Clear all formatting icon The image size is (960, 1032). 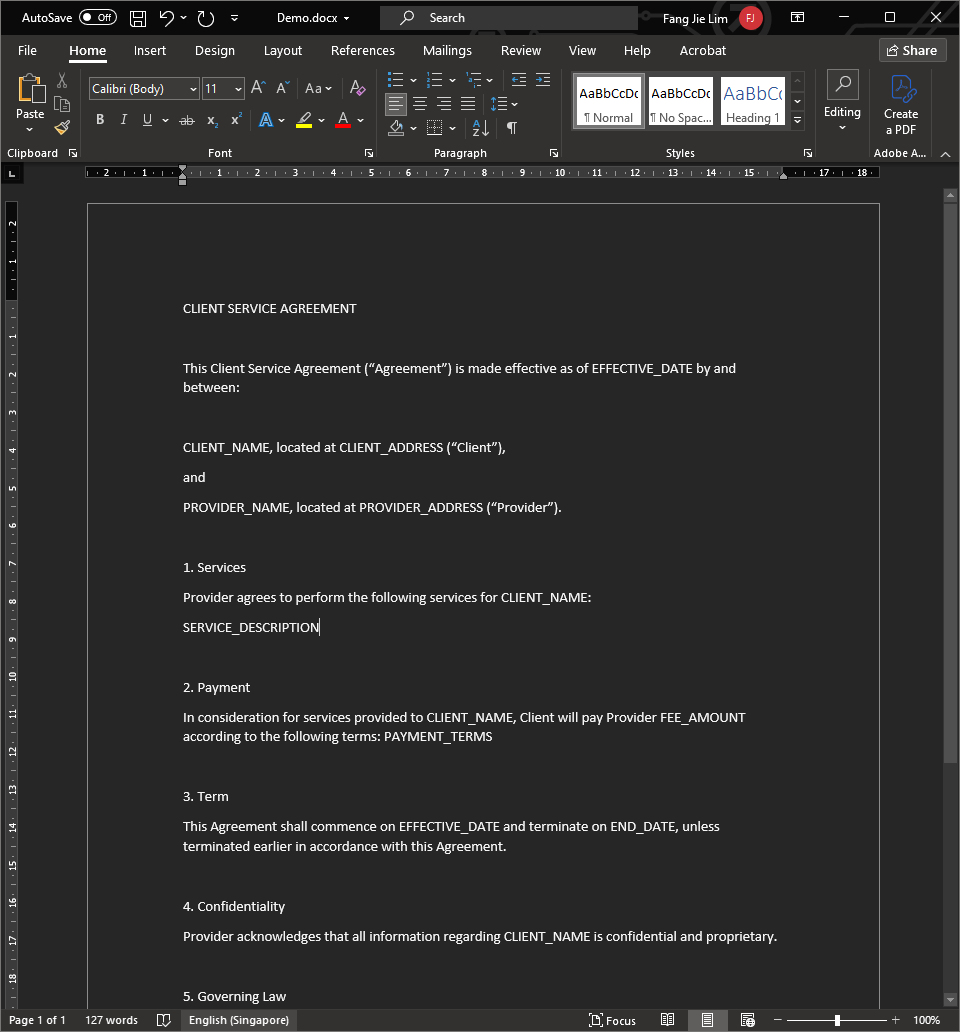357,88
